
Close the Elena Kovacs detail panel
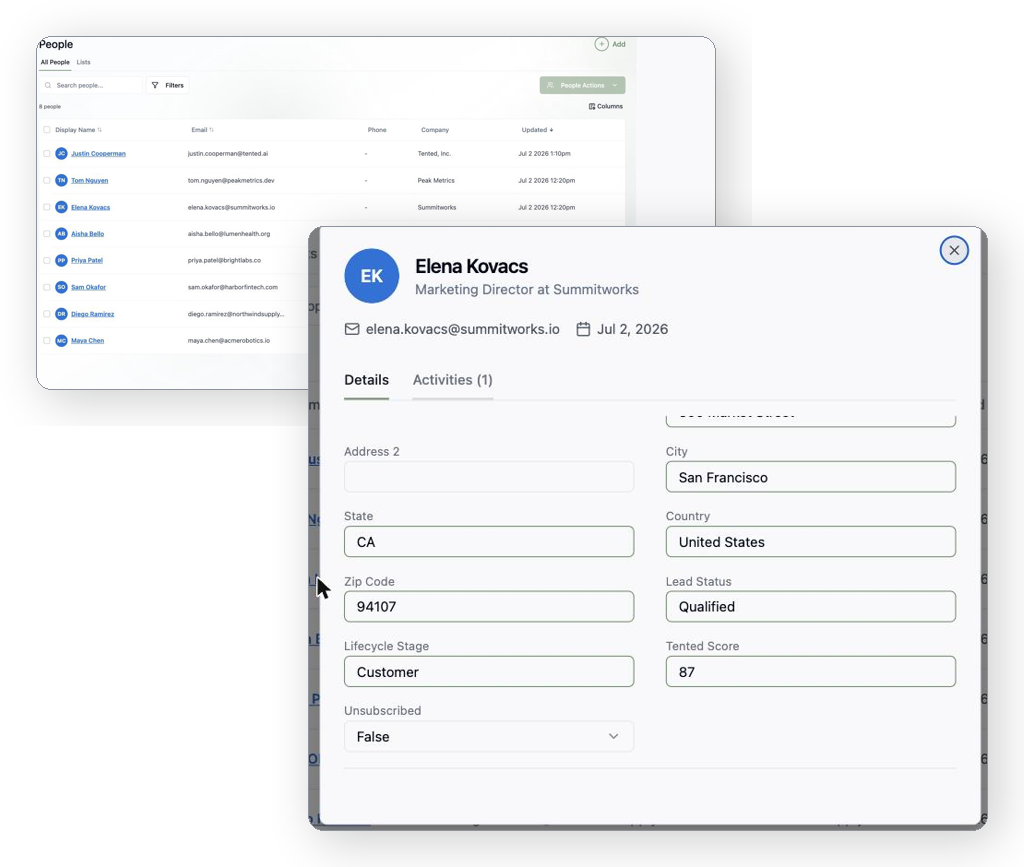tap(953, 250)
